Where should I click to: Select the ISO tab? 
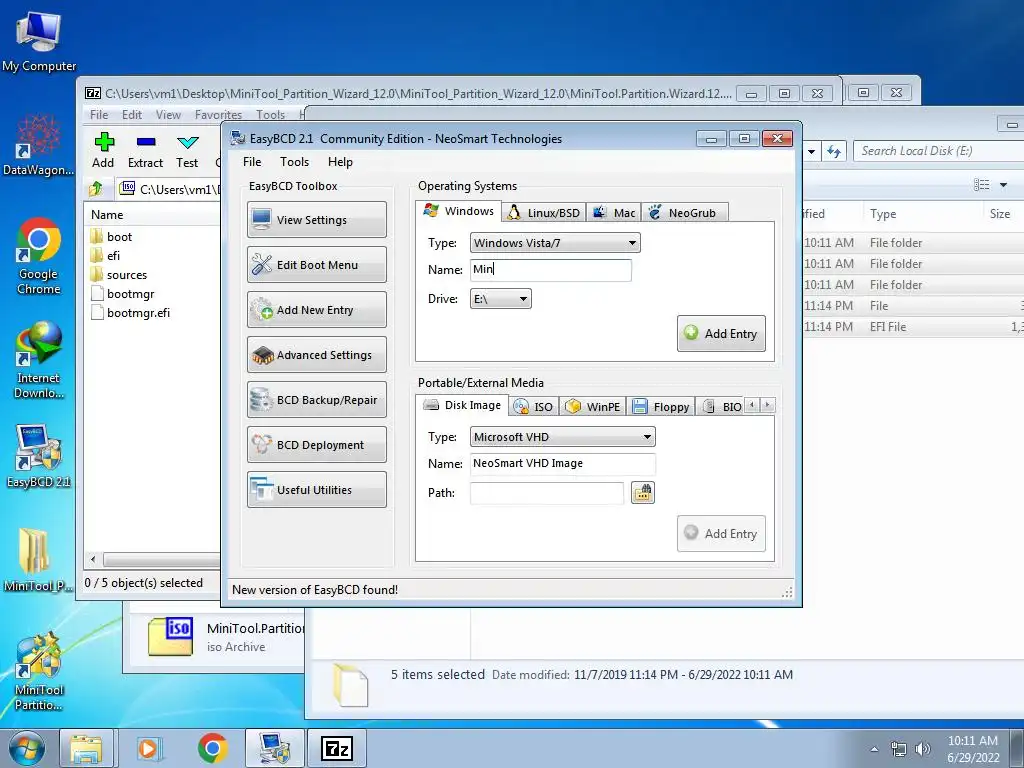click(533, 407)
